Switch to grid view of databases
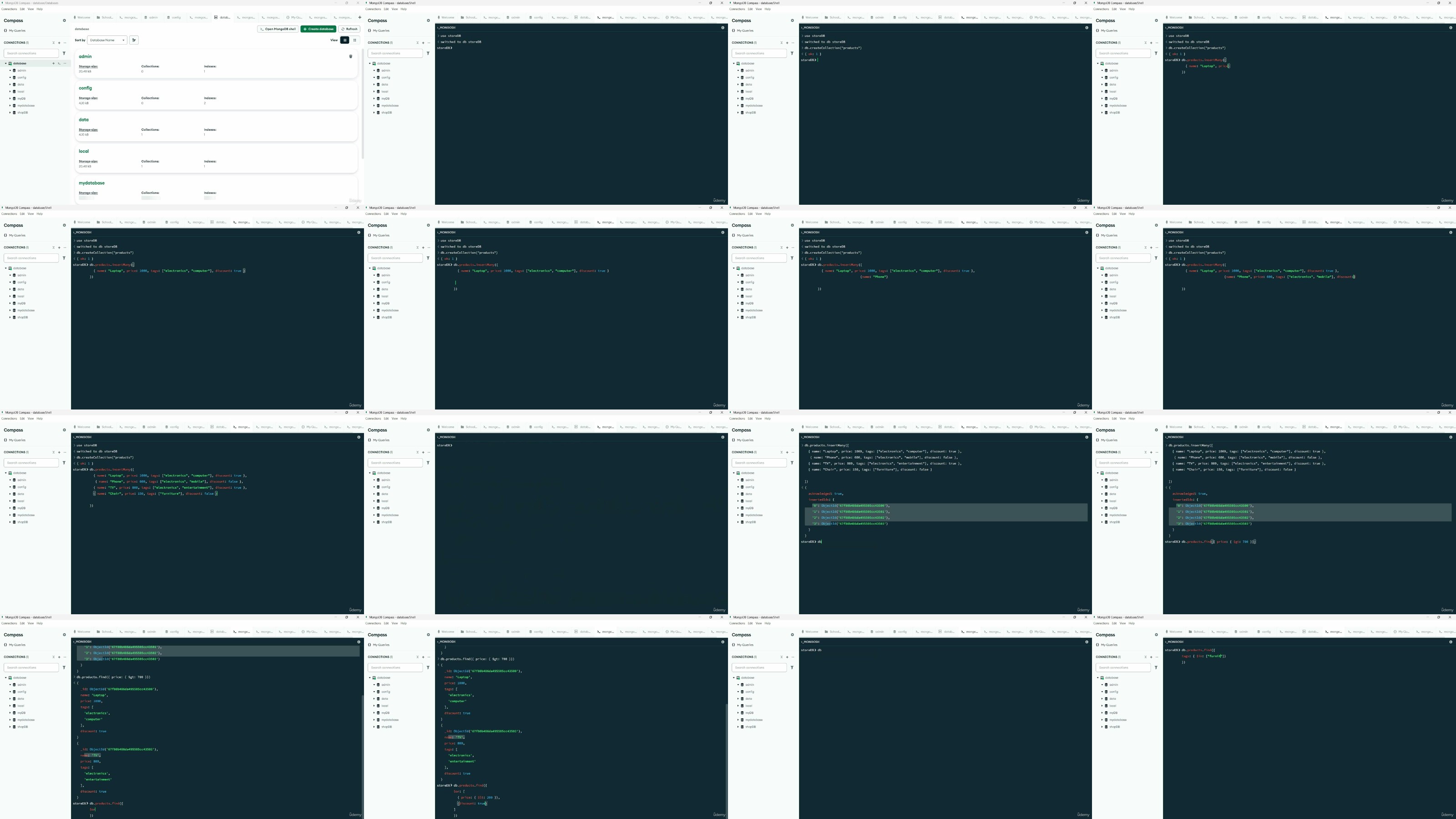1456x819 pixels. click(354, 40)
